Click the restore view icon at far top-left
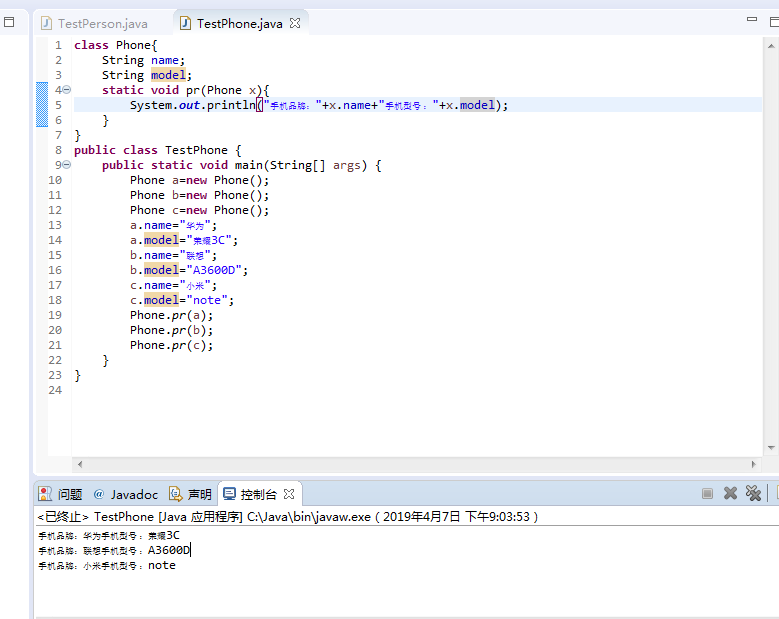This screenshot has width=779, height=619. tap(9, 22)
